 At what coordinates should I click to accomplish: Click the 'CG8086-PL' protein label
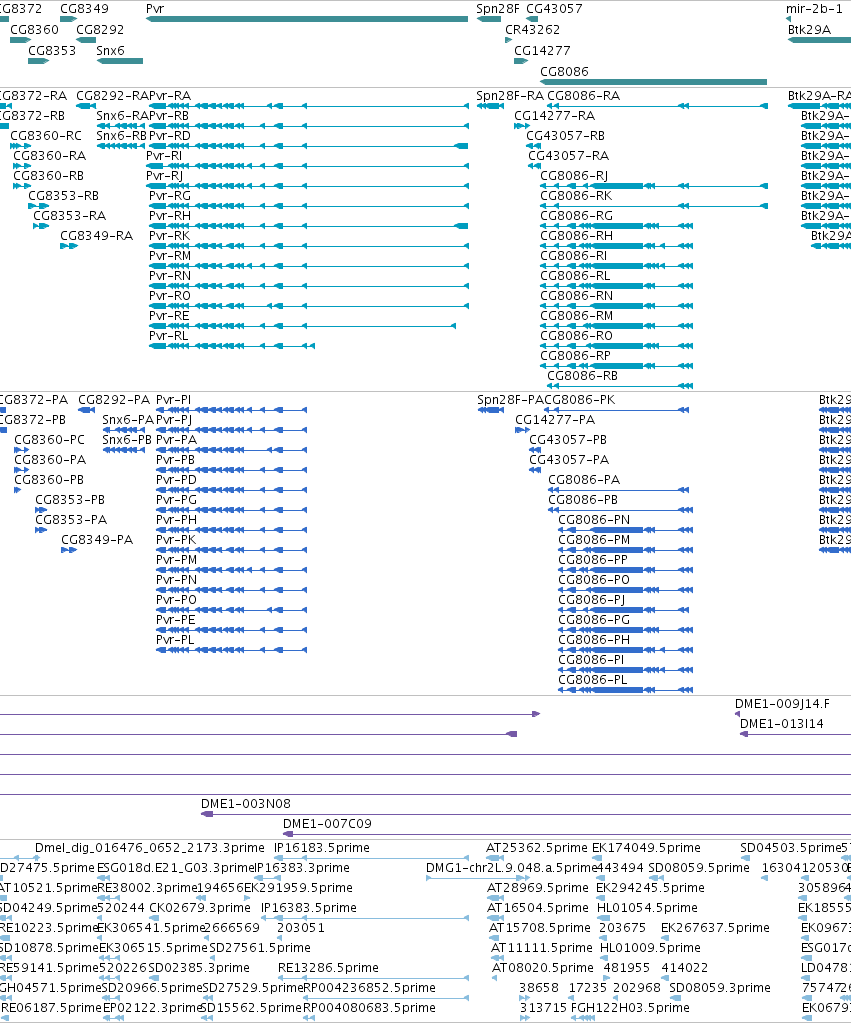[x=593, y=679]
